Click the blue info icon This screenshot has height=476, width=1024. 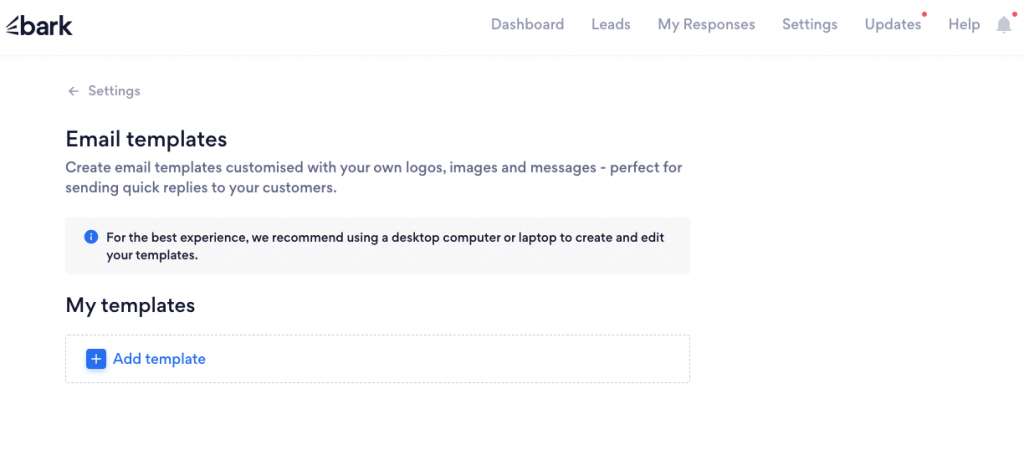(x=91, y=237)
